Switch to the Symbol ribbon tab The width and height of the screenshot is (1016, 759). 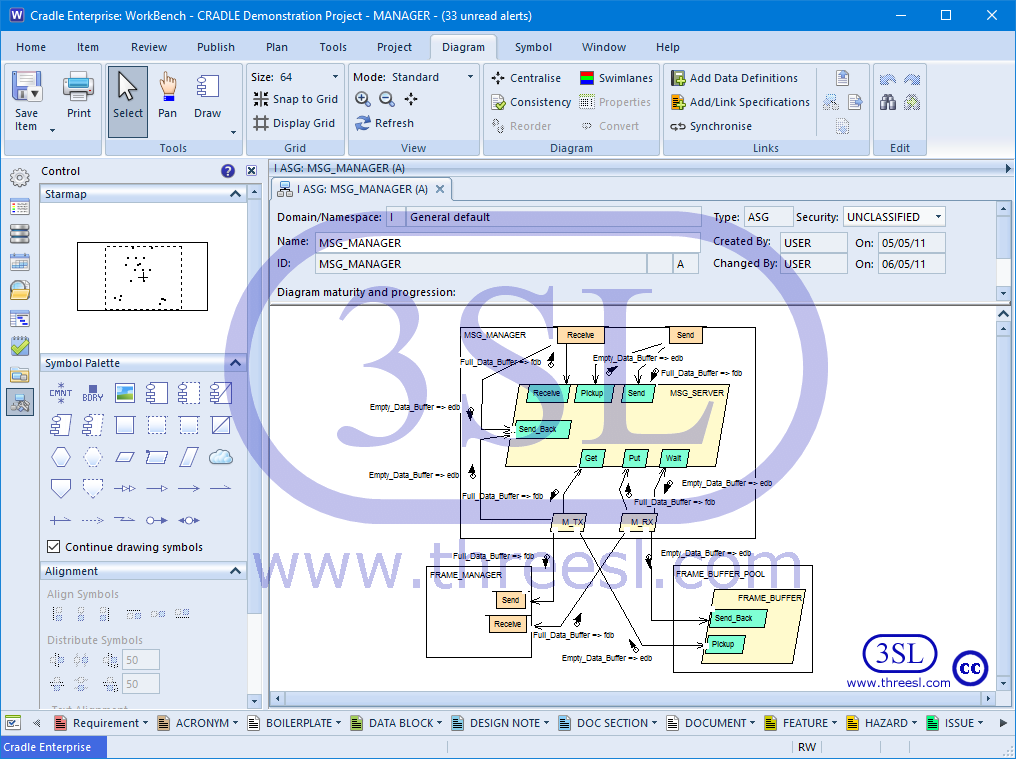[x=533, y=47]
